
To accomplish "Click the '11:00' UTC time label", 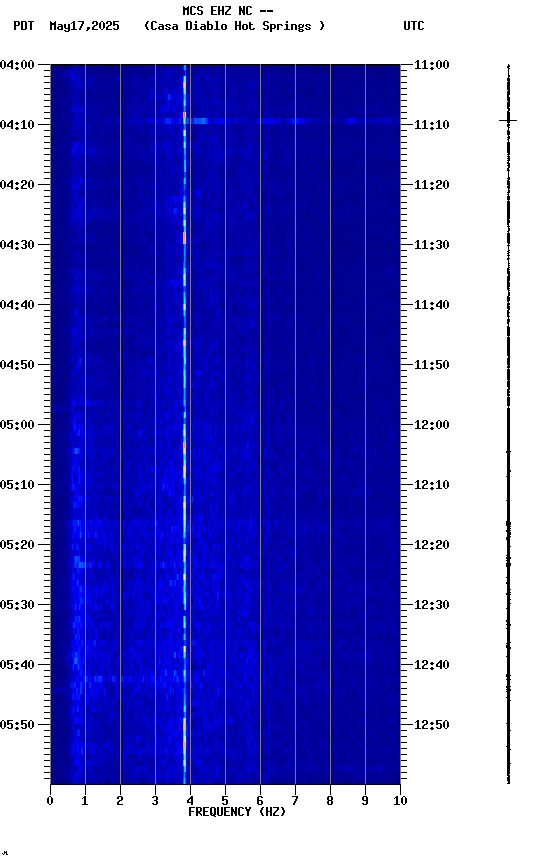I will (x=432, y=65).
